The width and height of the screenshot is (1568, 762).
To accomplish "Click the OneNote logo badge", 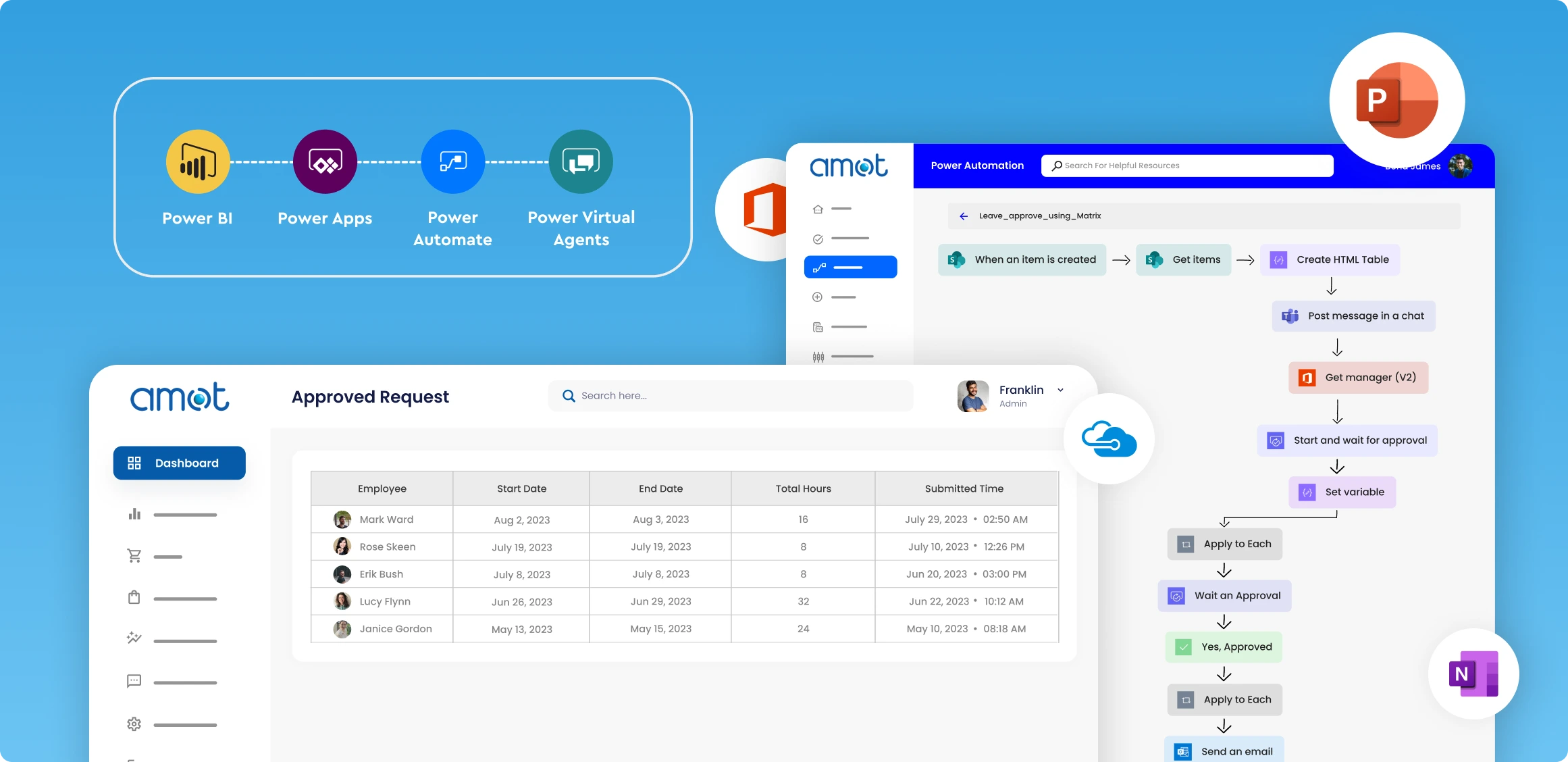I will click(1473, 674).
